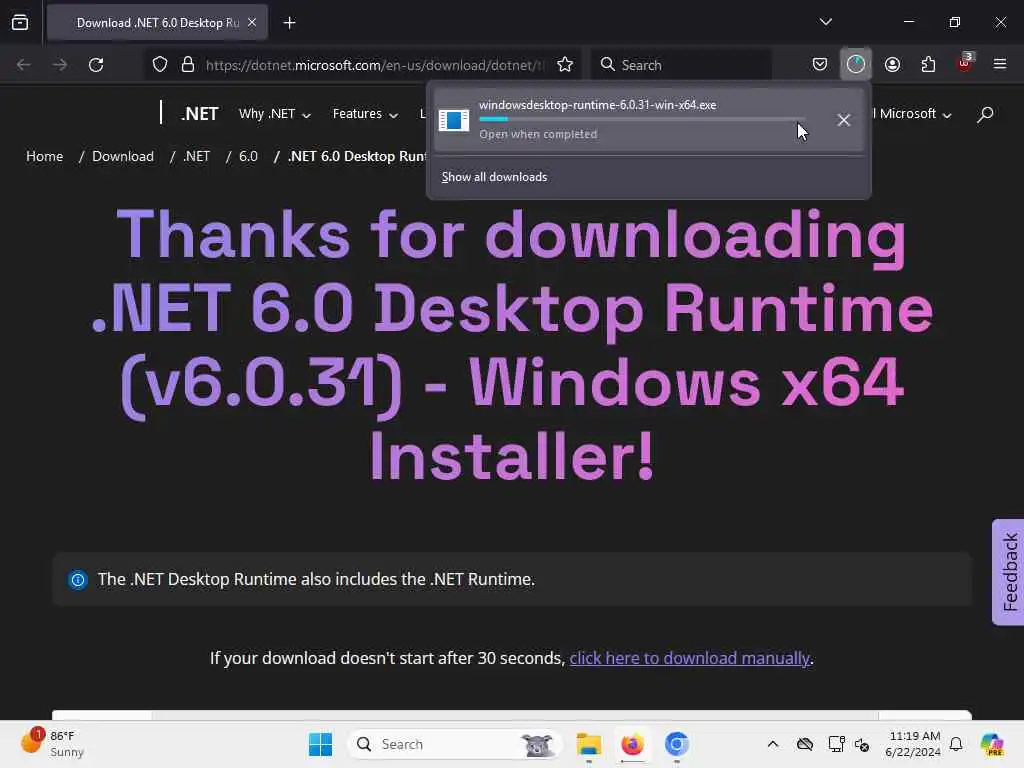Go to .NET breadcrumb link
Viewport: 1024px width, 768px height.
[197, 156]
